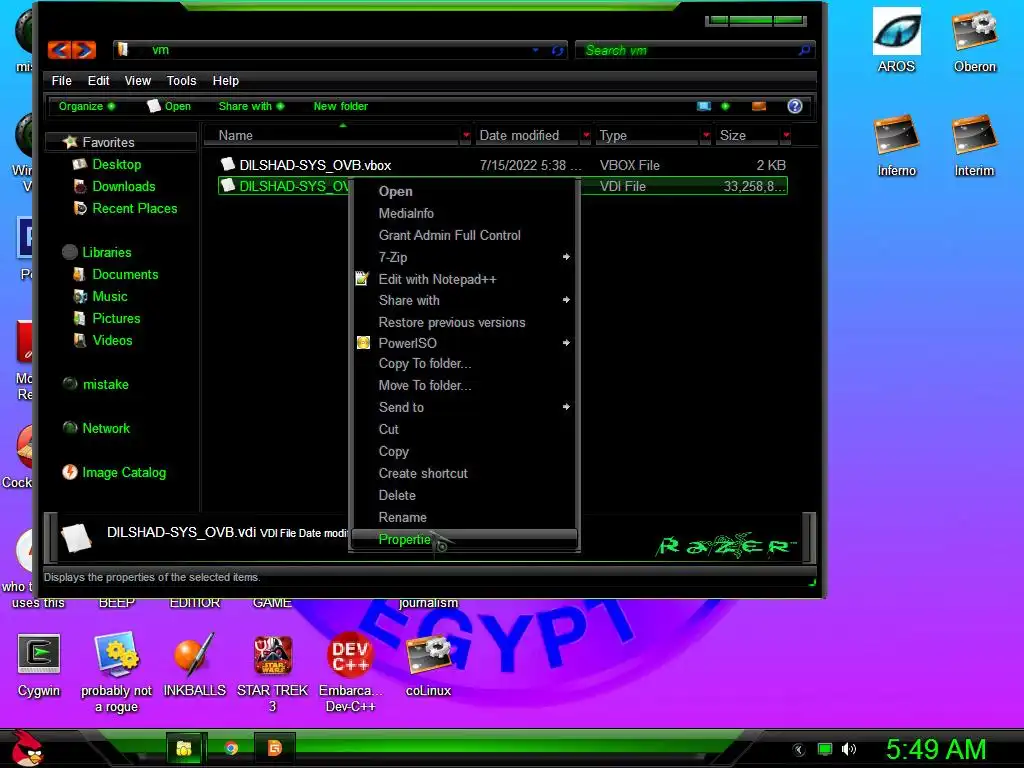
Task: Select Image Catalog in the sidebar
Action: click(123, 472)
